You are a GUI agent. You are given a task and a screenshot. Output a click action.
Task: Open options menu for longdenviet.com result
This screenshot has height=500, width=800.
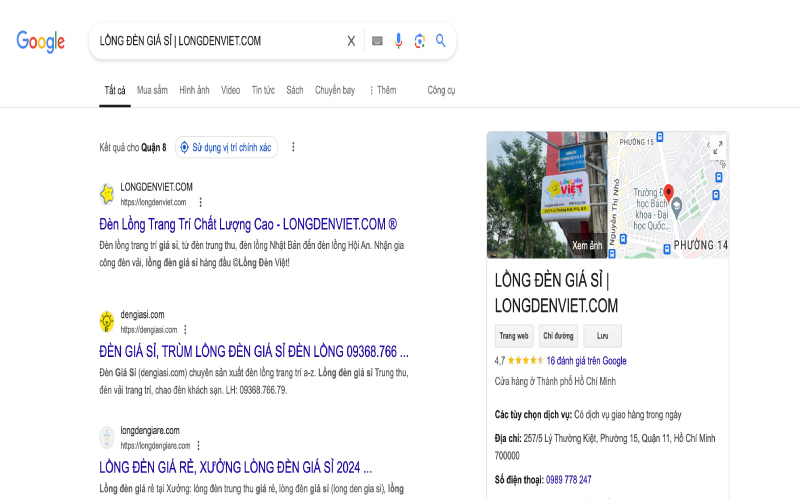(200, 202)
